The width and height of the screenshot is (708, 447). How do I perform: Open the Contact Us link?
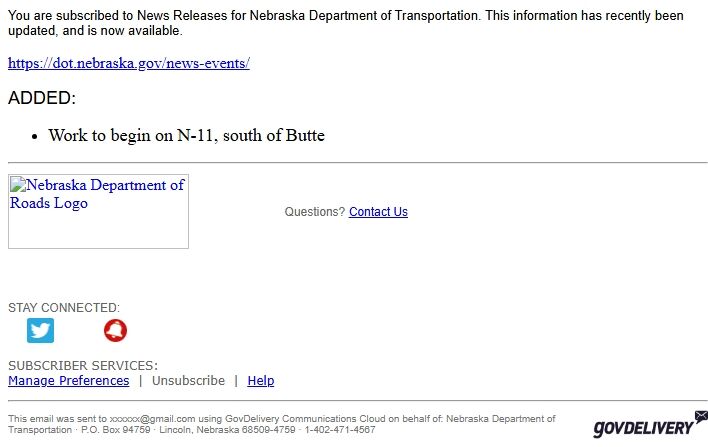378,212
